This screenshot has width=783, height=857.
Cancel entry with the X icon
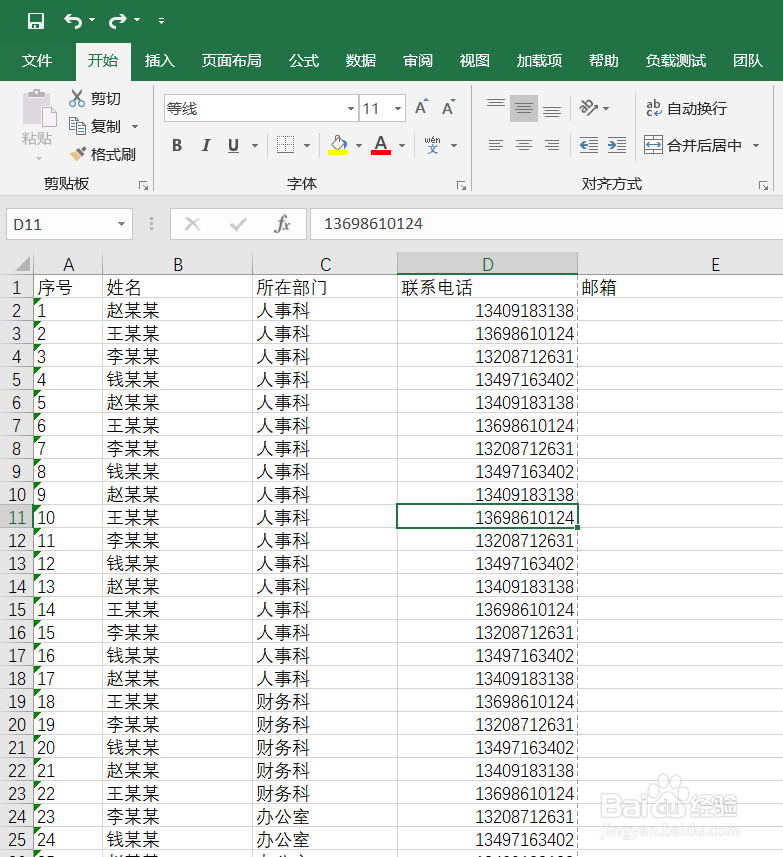(x=192, y=224)
